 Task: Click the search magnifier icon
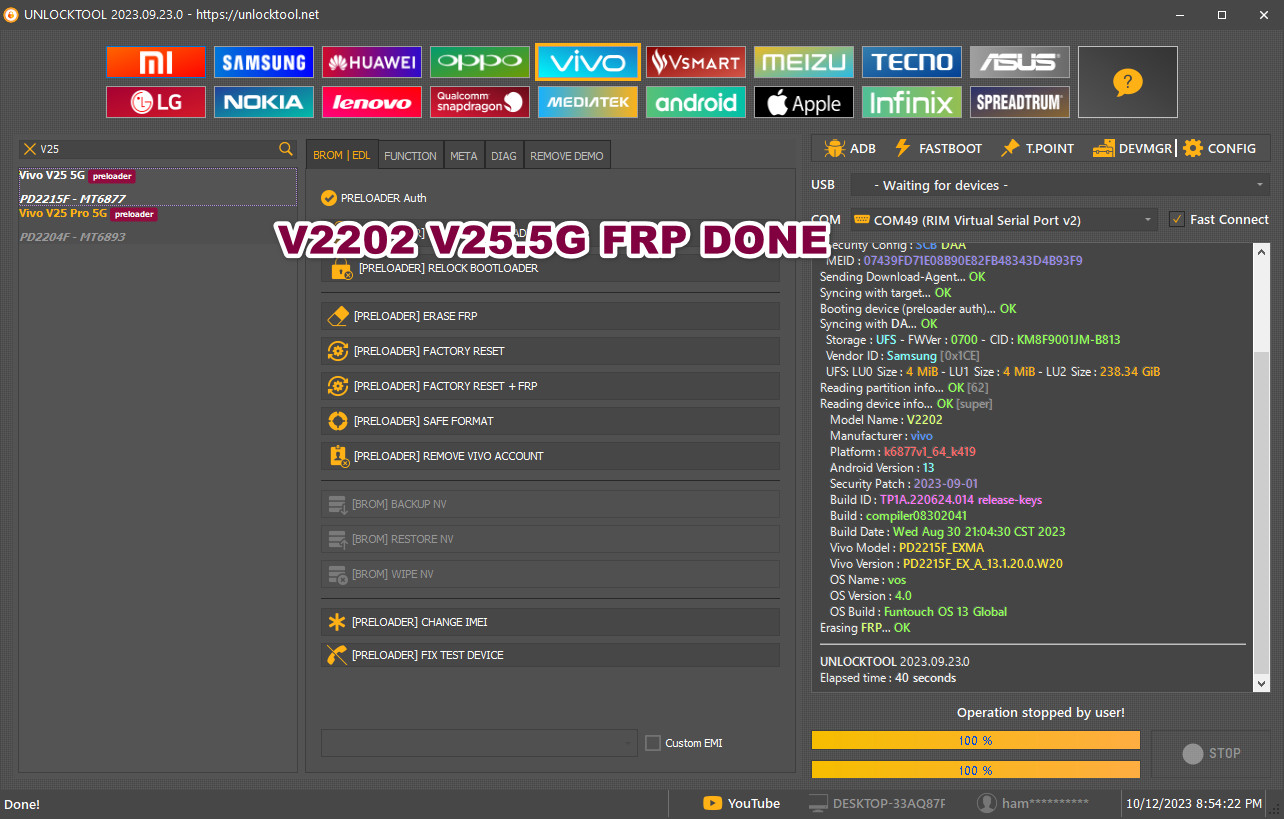tap(286, 149)
